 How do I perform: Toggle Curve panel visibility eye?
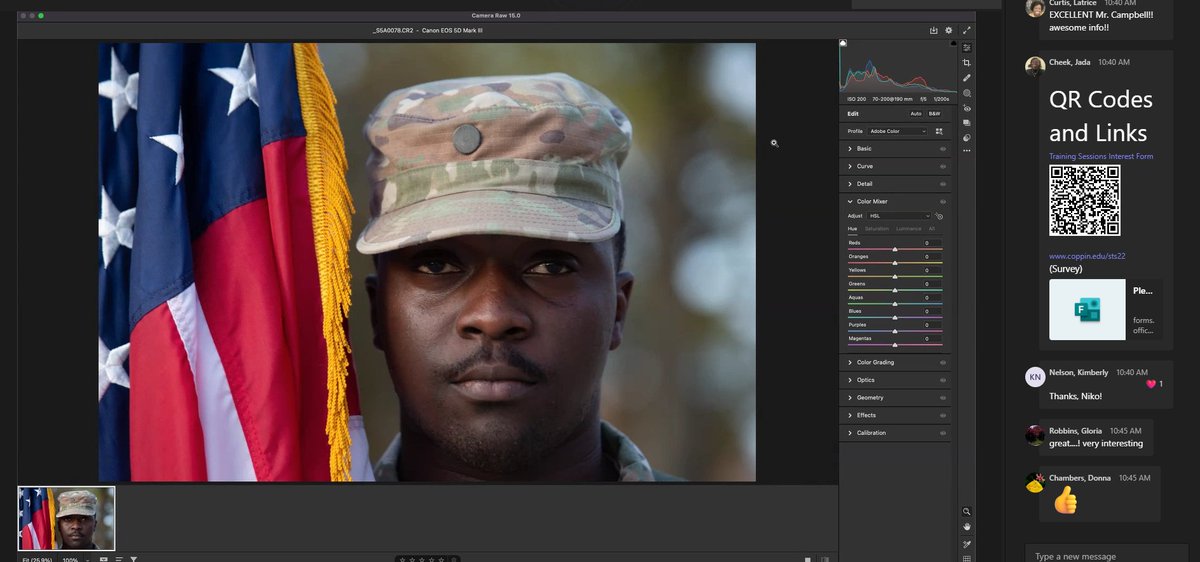point(942,166)
